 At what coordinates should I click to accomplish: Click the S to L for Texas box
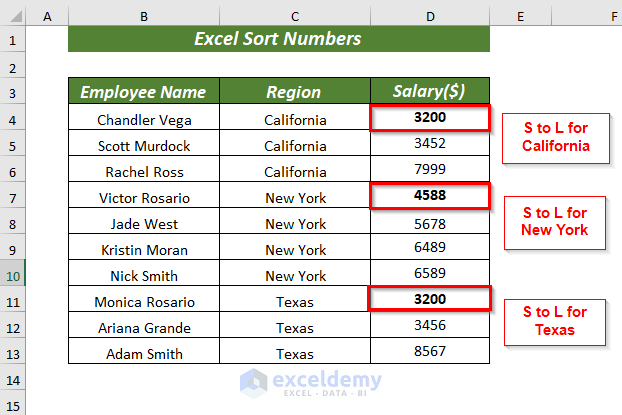tap(555, 321)
